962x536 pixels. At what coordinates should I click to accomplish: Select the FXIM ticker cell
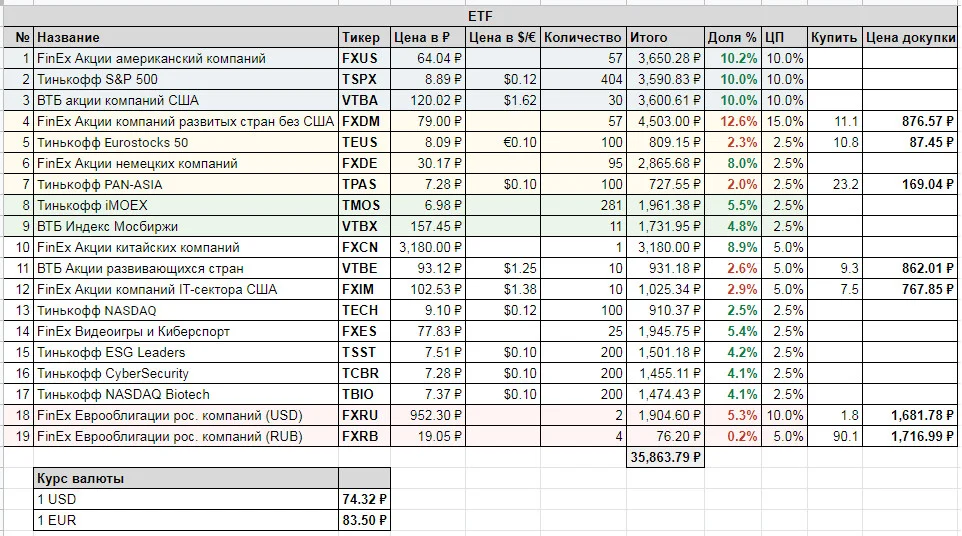(x=364, y=289)
